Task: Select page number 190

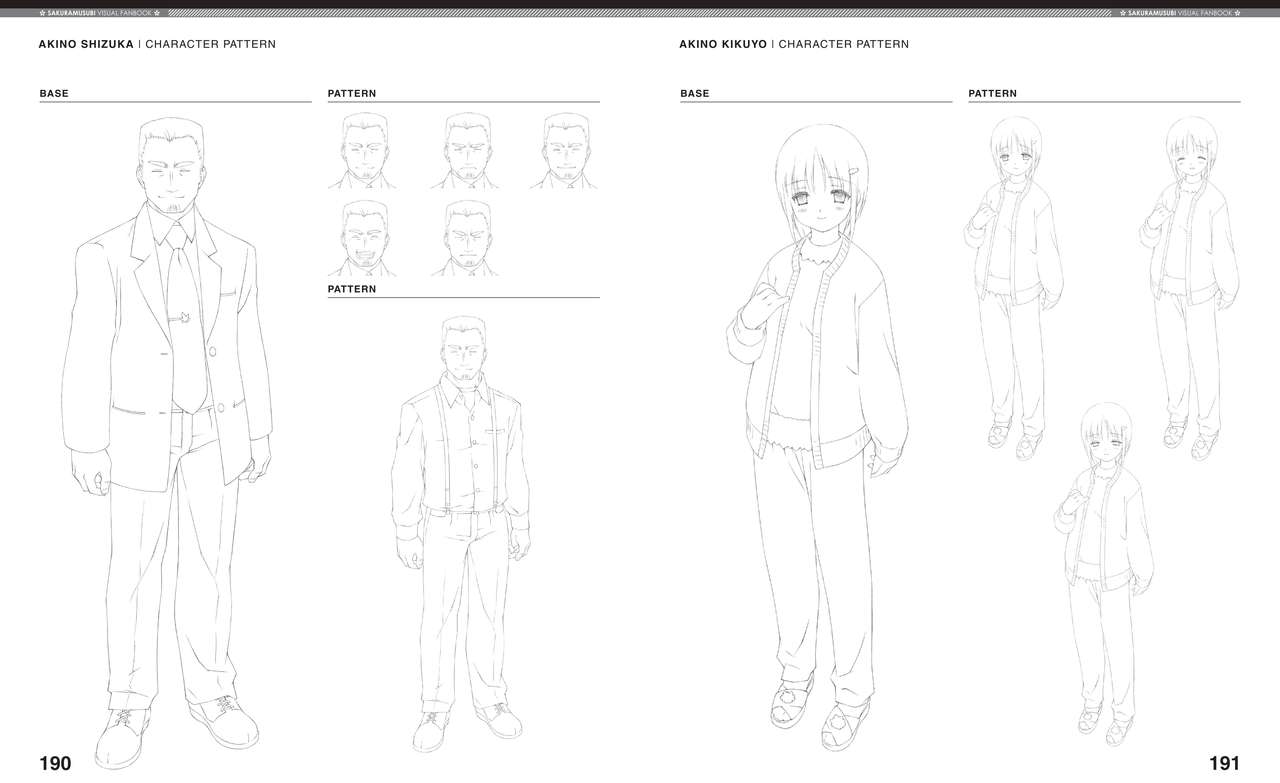Action: [x=55, y=764]
